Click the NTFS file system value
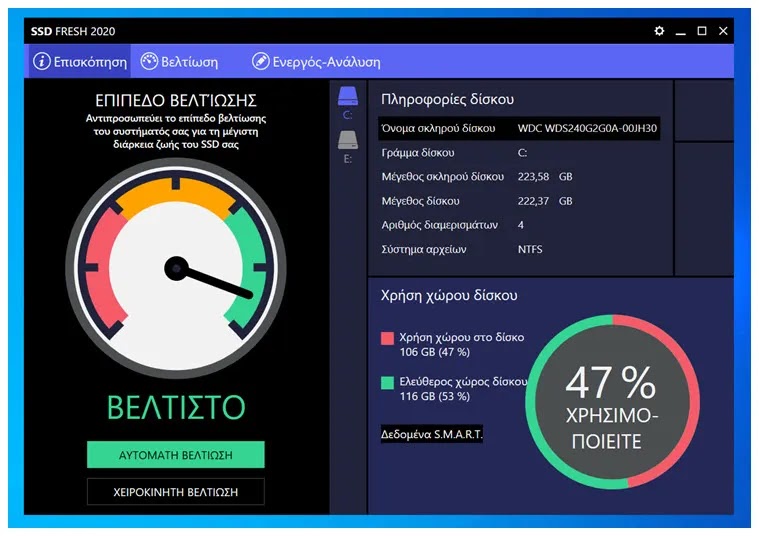759x536 pixels. coord(530,249)
